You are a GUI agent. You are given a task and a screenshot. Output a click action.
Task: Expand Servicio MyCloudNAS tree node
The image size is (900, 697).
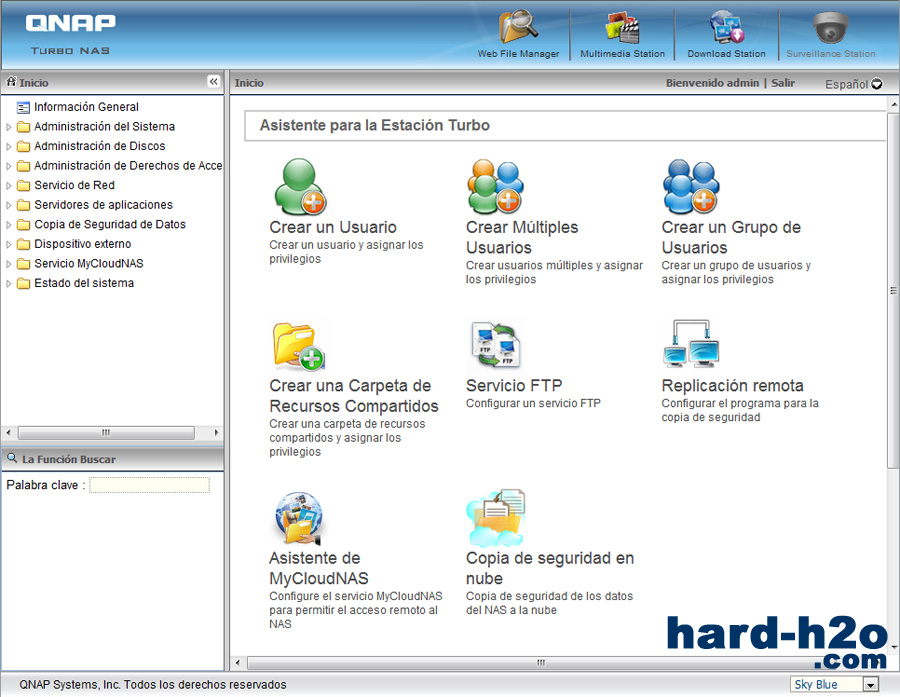pos(9,264)
